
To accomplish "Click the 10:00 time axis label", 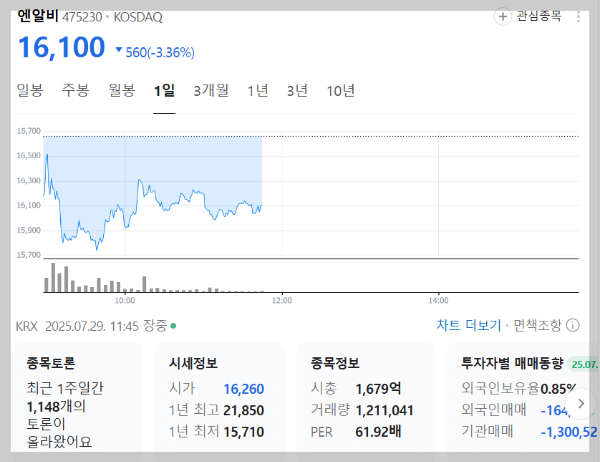I will click(x=125, y=300).
